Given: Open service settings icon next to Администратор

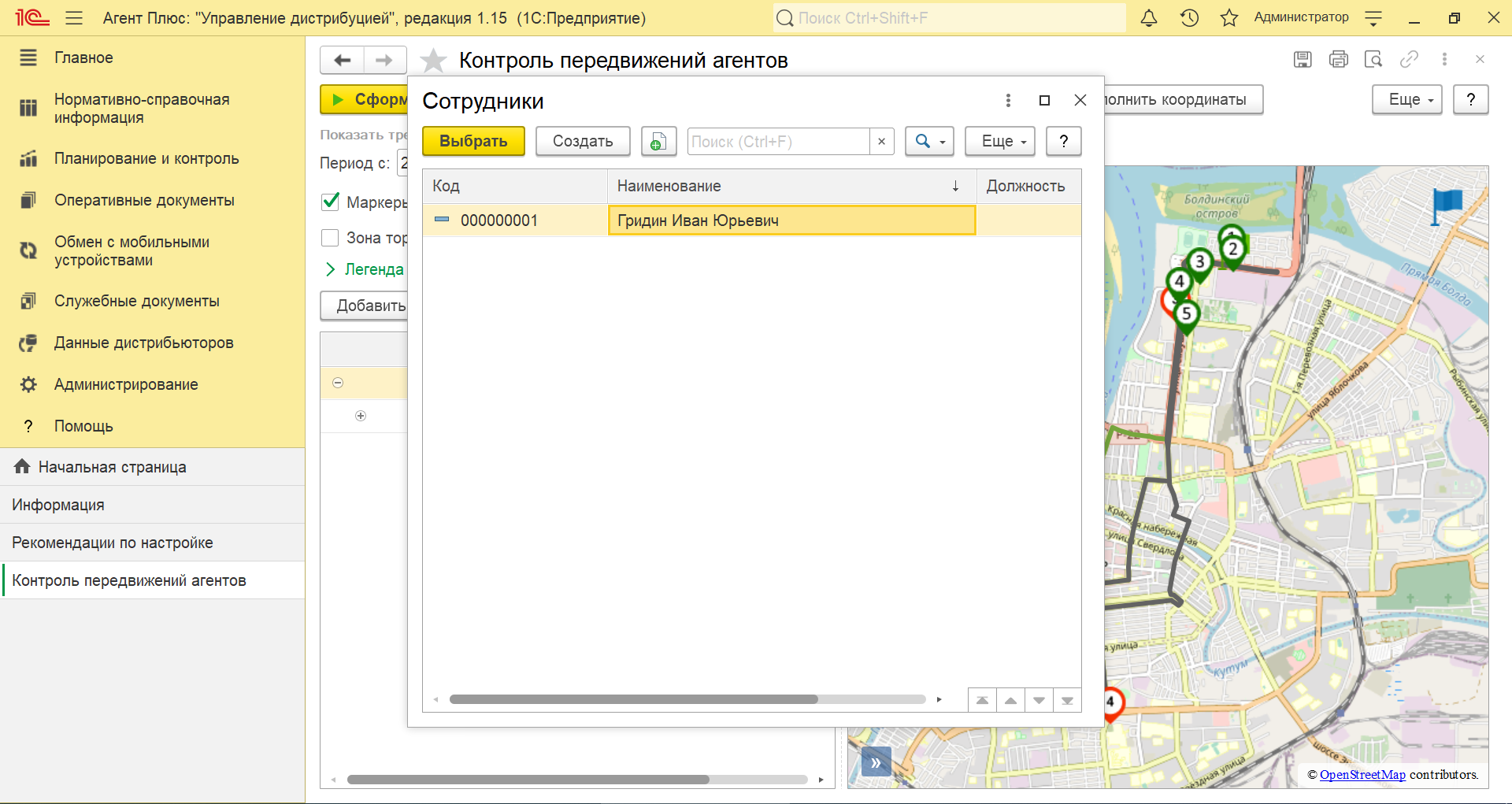Looking at the screenshot, I should 1373,18.
